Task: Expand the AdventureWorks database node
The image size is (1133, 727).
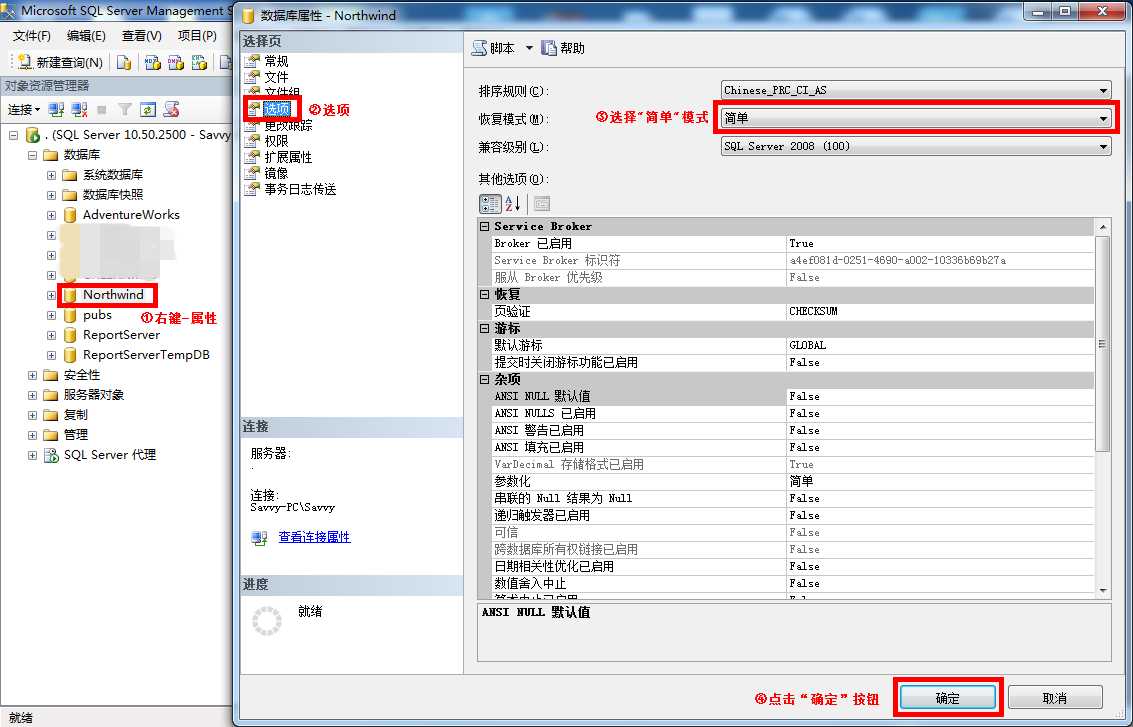Action: point(51,215)
